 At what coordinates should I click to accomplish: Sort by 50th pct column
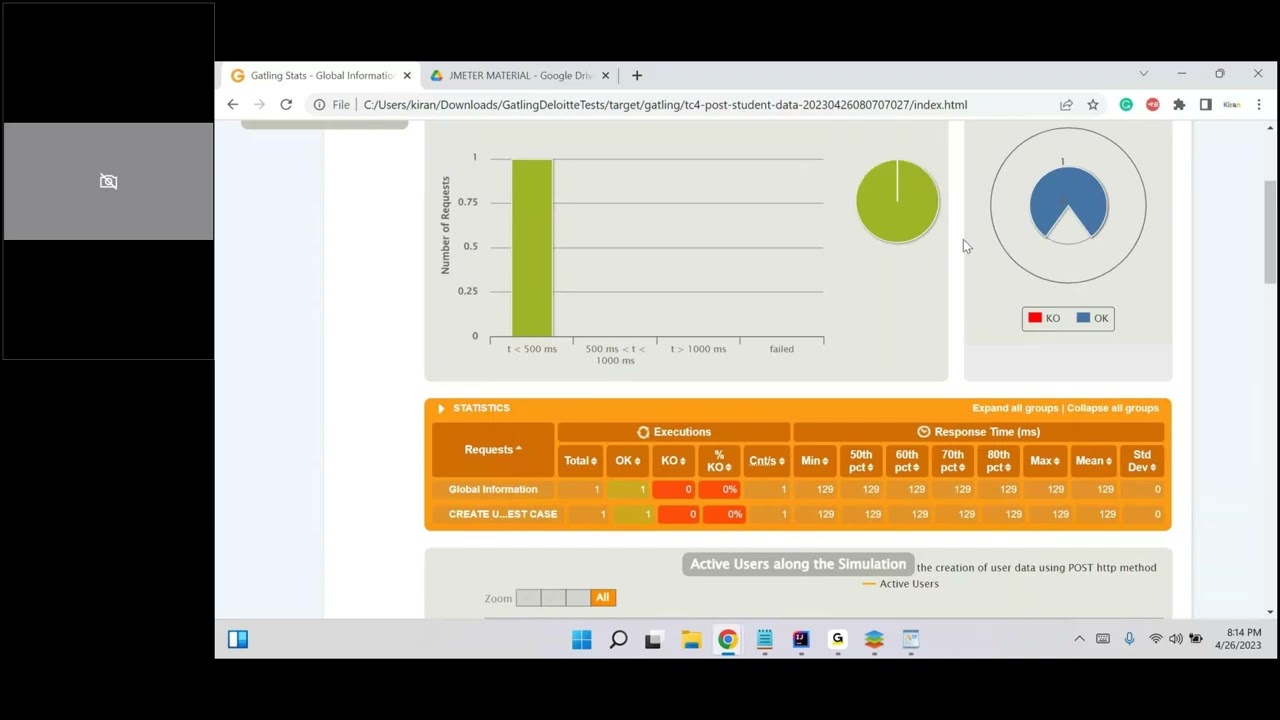(x=861, y=461)
